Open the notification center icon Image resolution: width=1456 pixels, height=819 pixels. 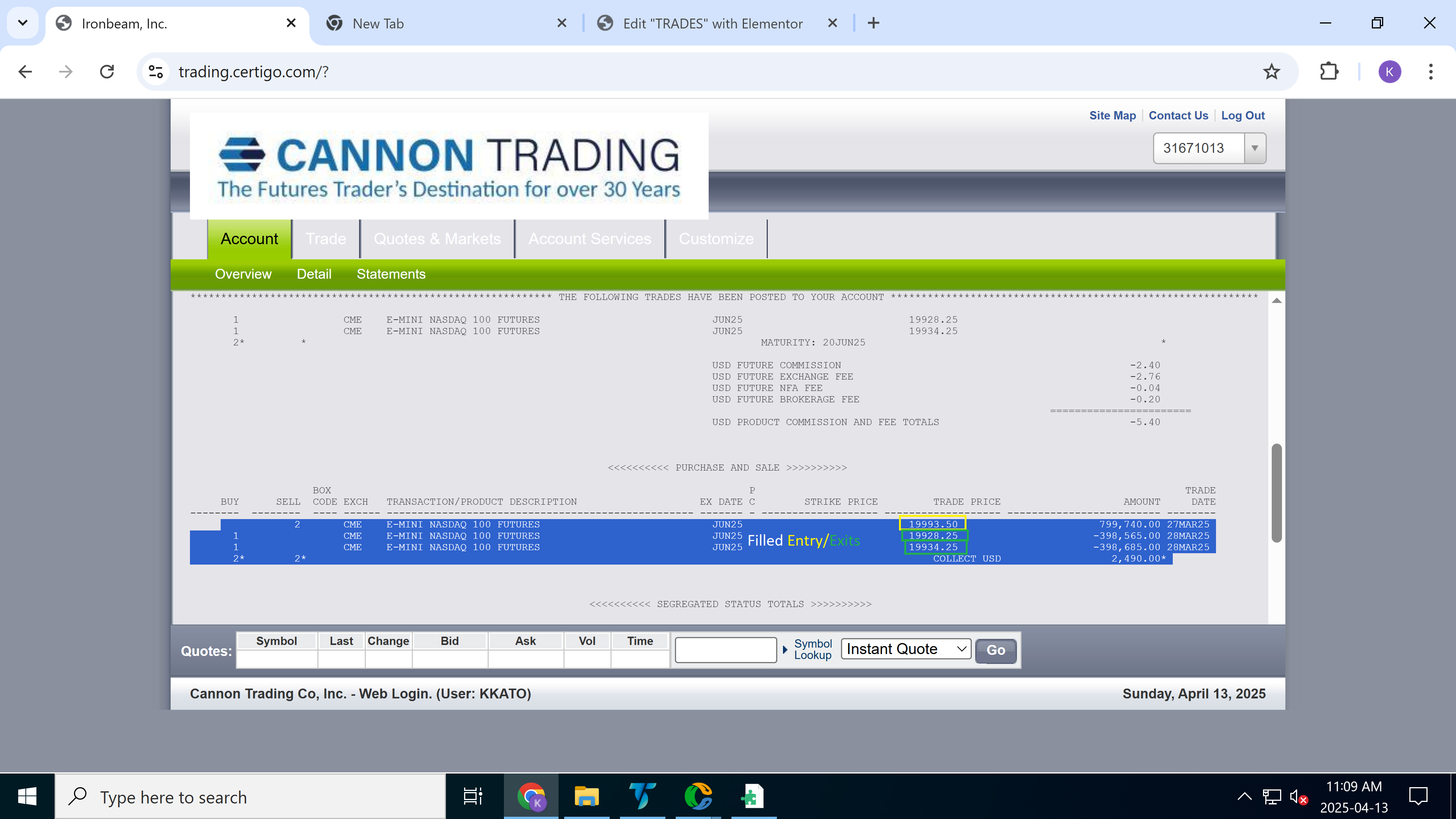coord(1418,796)
